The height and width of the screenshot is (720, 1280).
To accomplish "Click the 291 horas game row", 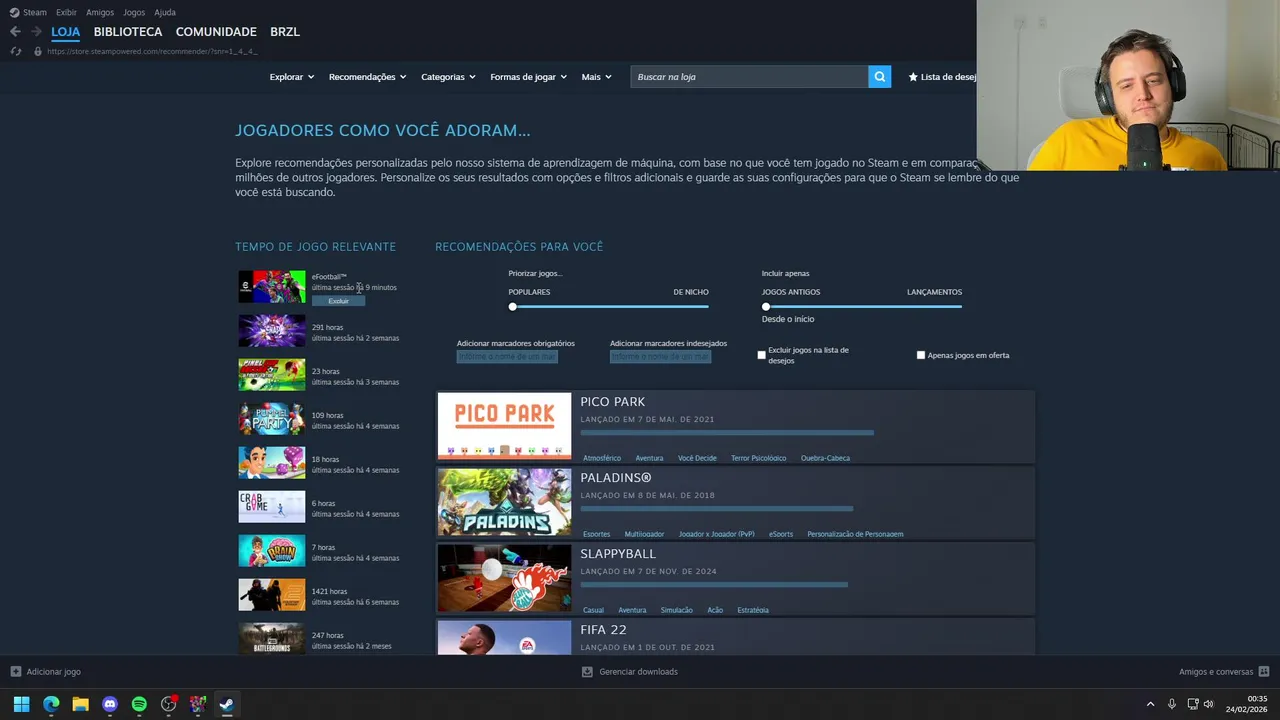I will coord(319,331).
